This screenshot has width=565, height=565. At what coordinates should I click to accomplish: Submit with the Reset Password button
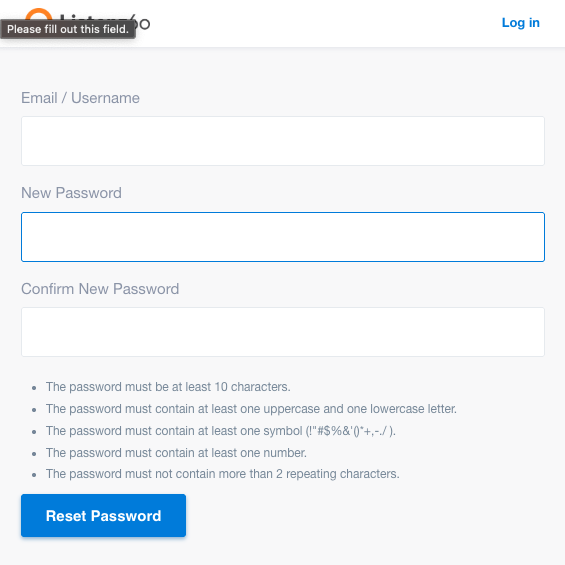[103, 515]
